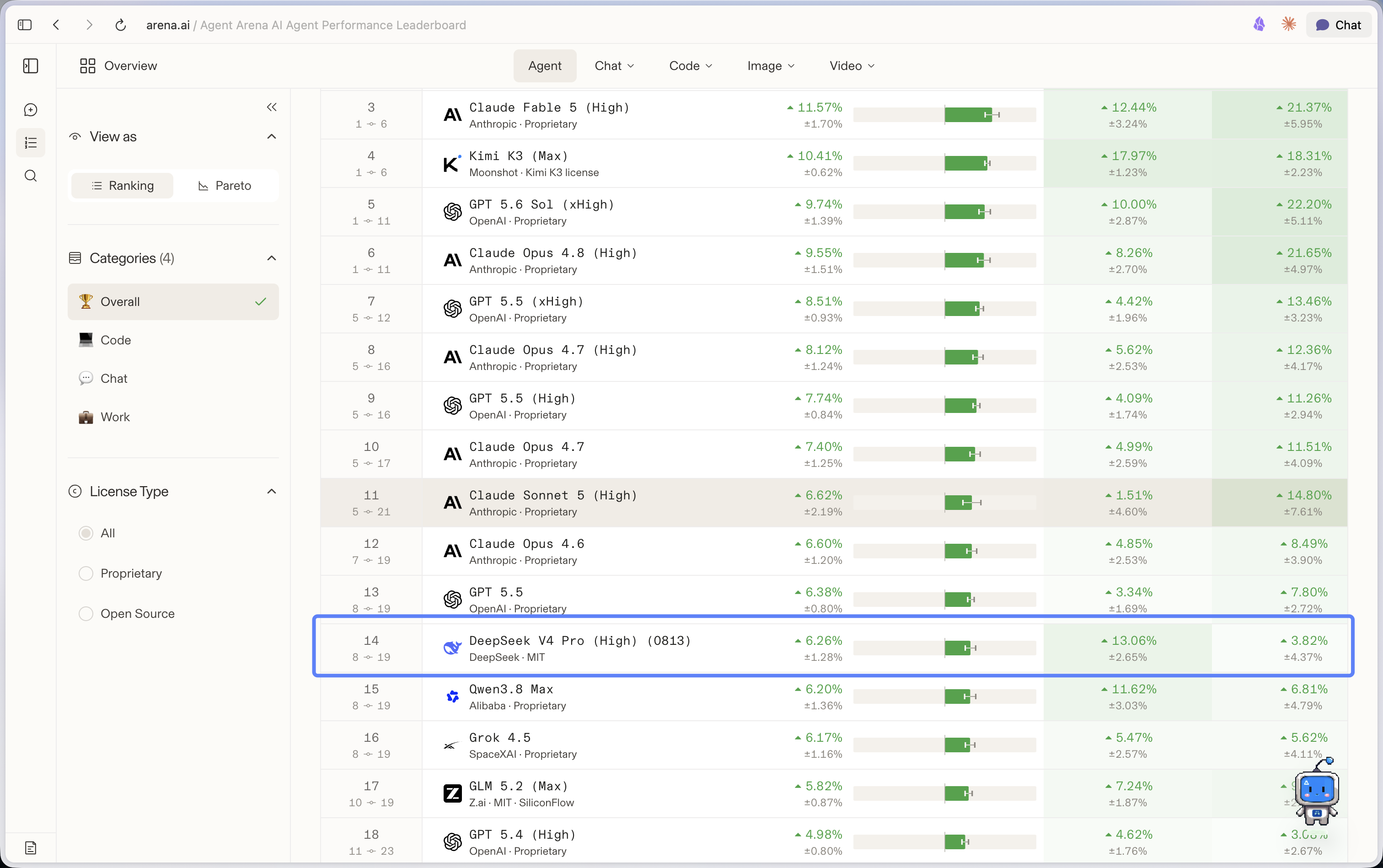The width and height of the screenshot is (1383, 868).
Task: Click the Anthropic logo beside Claude Sonnet 5 (High)
Action: [x=452, y=503]
